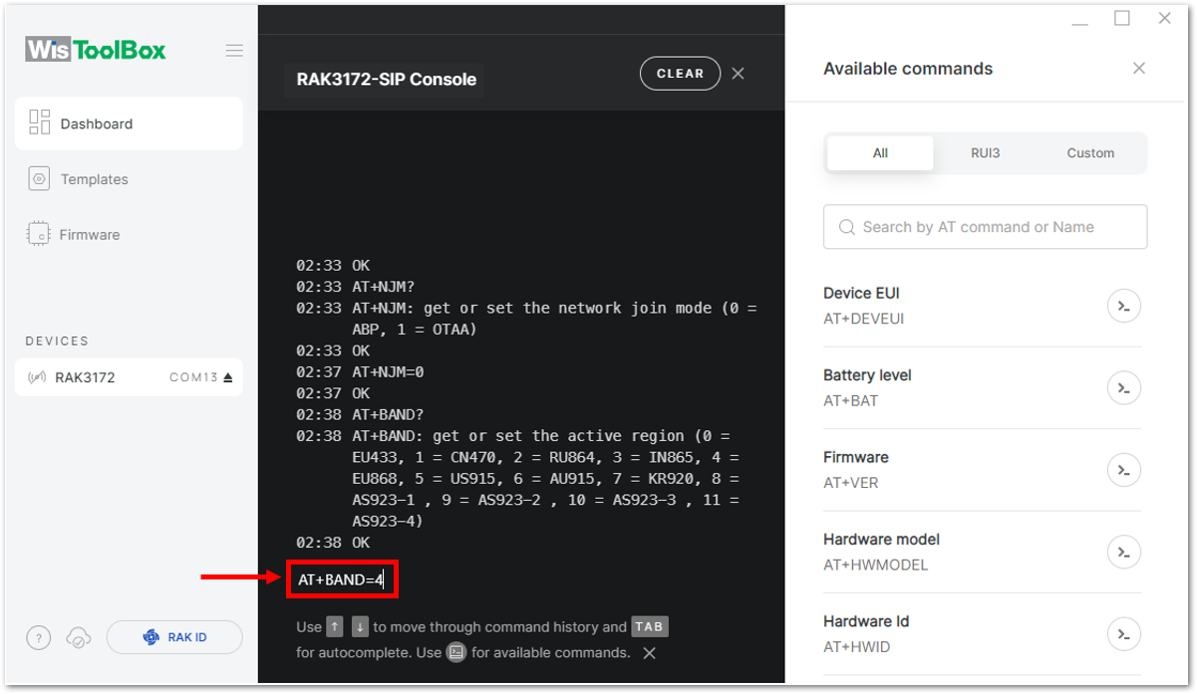Click the TAB key hint
The height and width of the screenshot is (694, 1197).
point(649,627)
